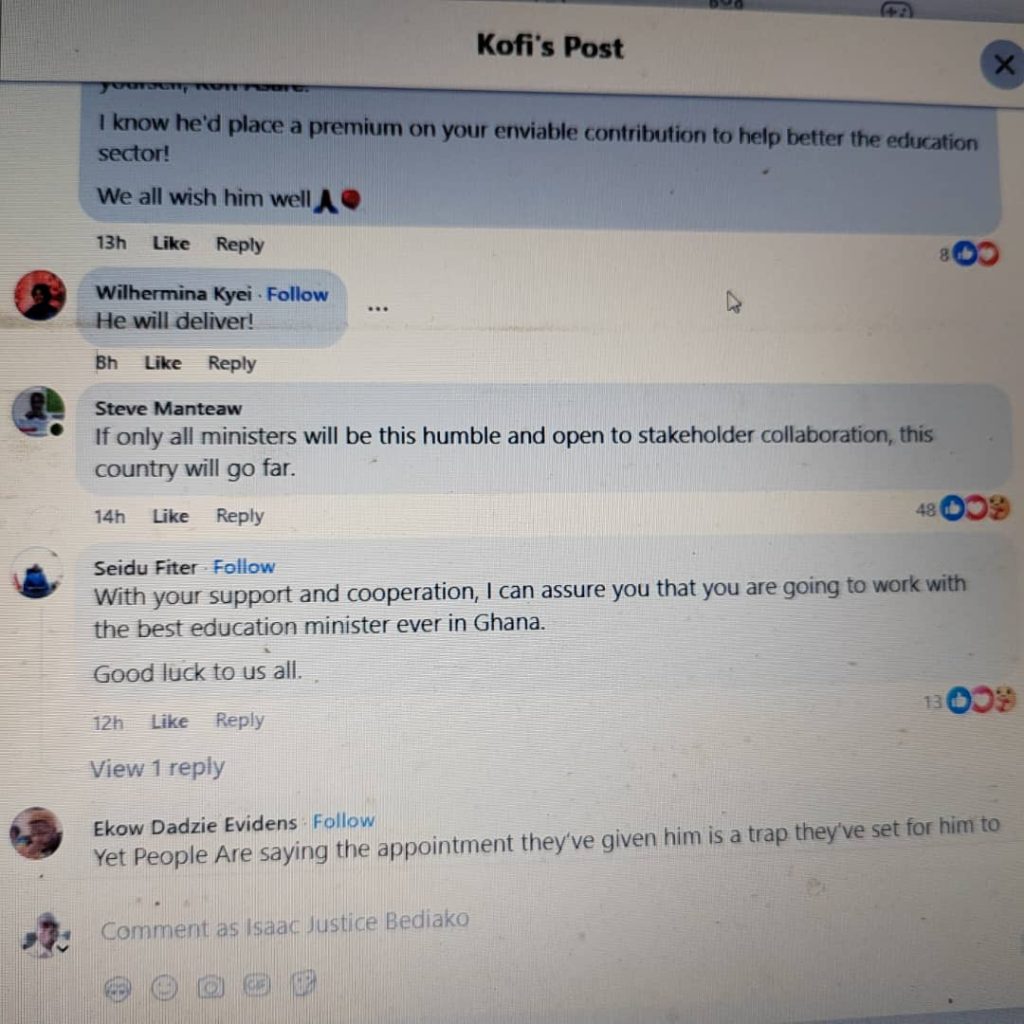This screenshot has width=1024, height=1024.
Task: Follow Seidu Fiter
Action: (244, 567)
